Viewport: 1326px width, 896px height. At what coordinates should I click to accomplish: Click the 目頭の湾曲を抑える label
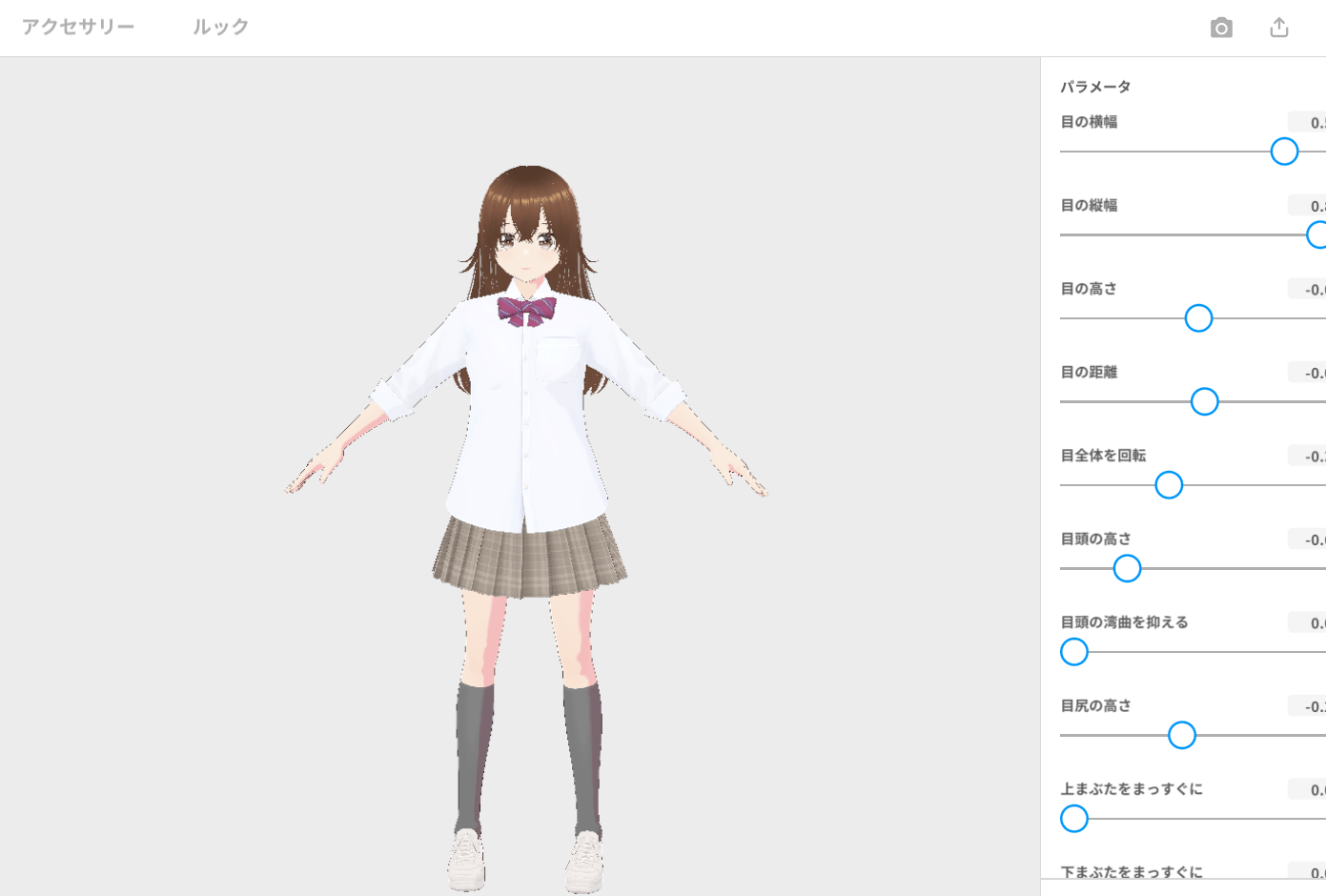click(1124, 622)
